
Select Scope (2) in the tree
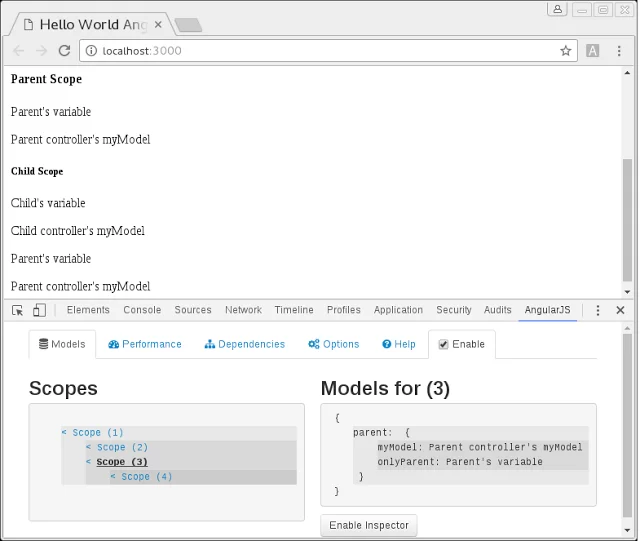(x=122, y=448)
